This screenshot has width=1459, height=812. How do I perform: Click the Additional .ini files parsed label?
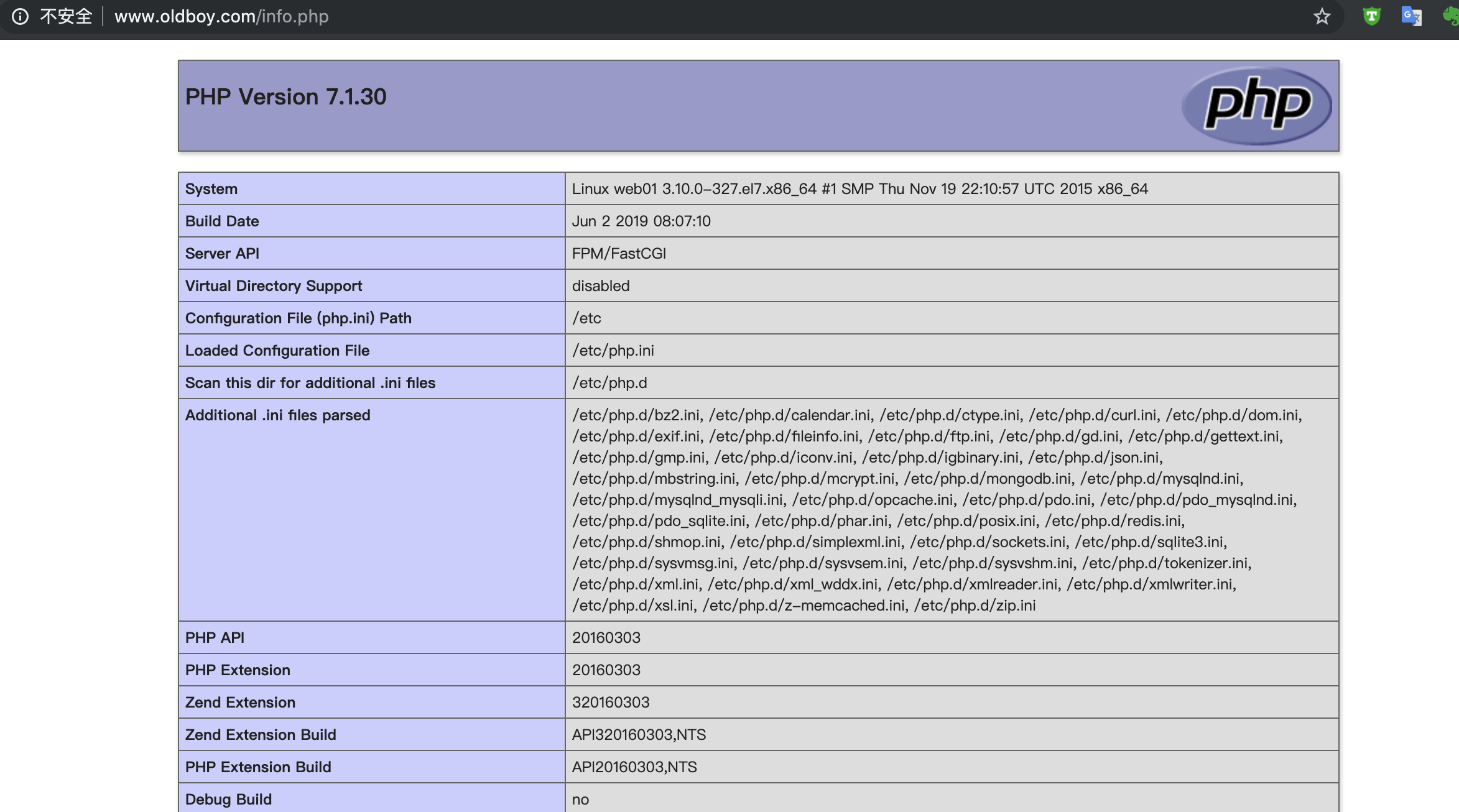click(x=277, y=415)
